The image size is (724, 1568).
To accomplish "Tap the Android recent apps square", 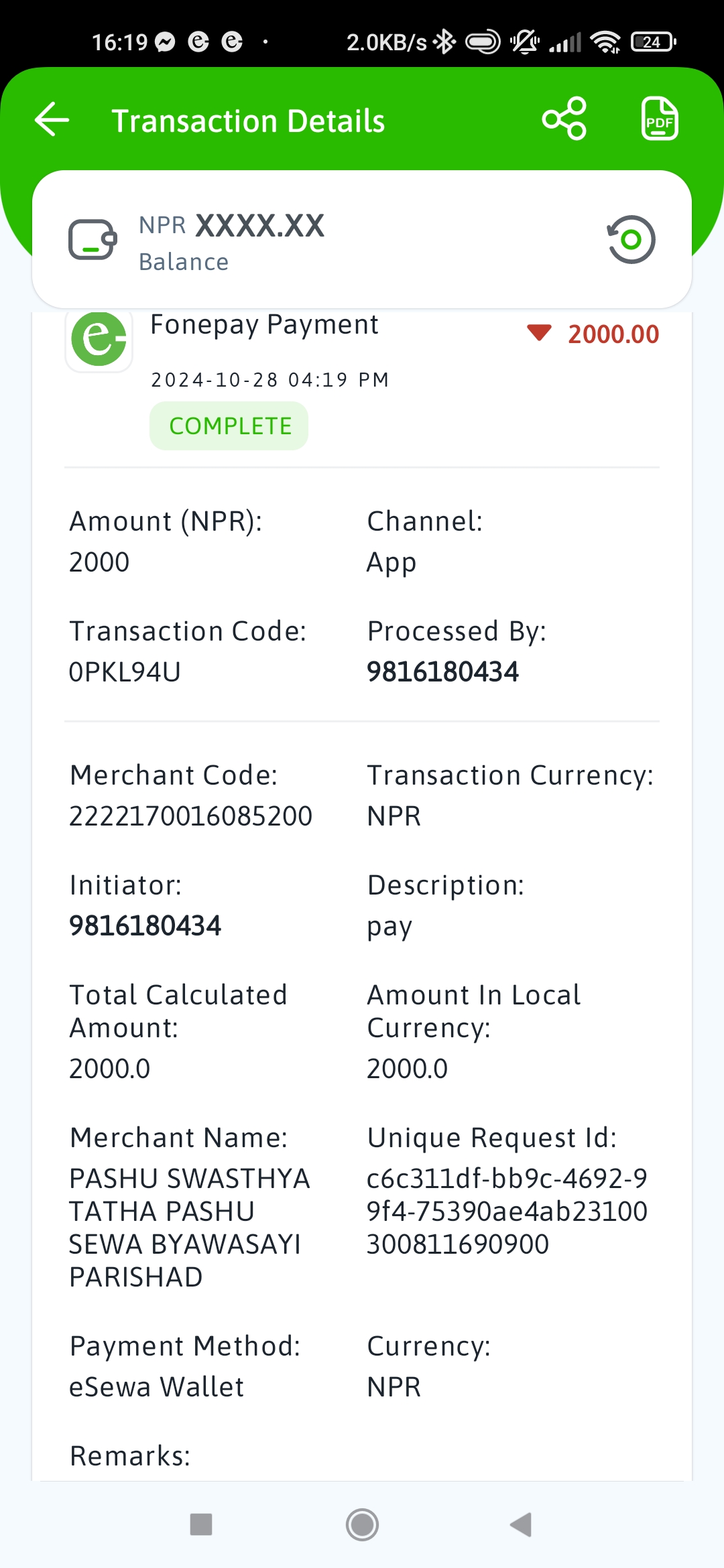I will pos(201,1524).
